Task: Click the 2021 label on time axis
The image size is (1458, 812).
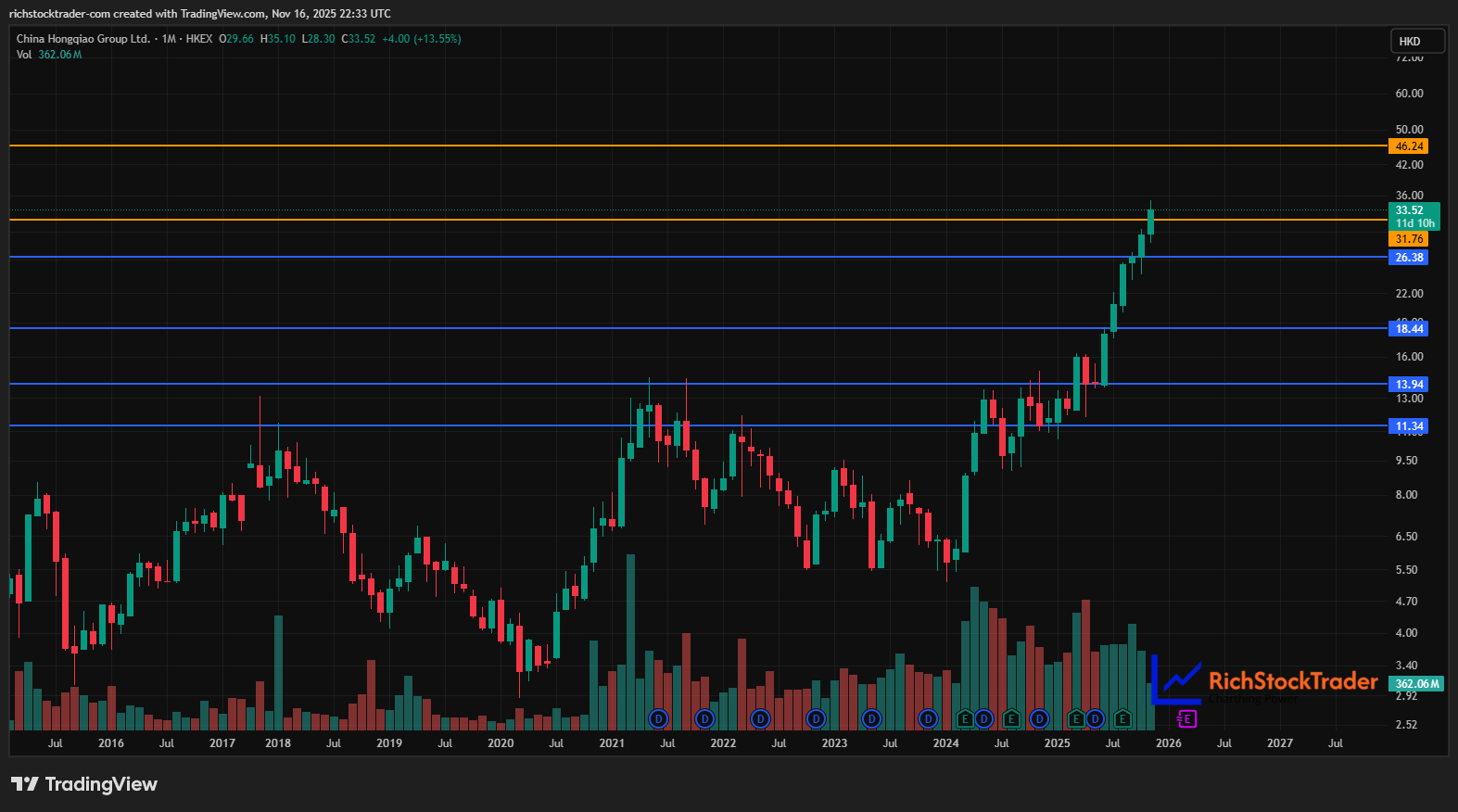Action: click(x=612, y=743)
